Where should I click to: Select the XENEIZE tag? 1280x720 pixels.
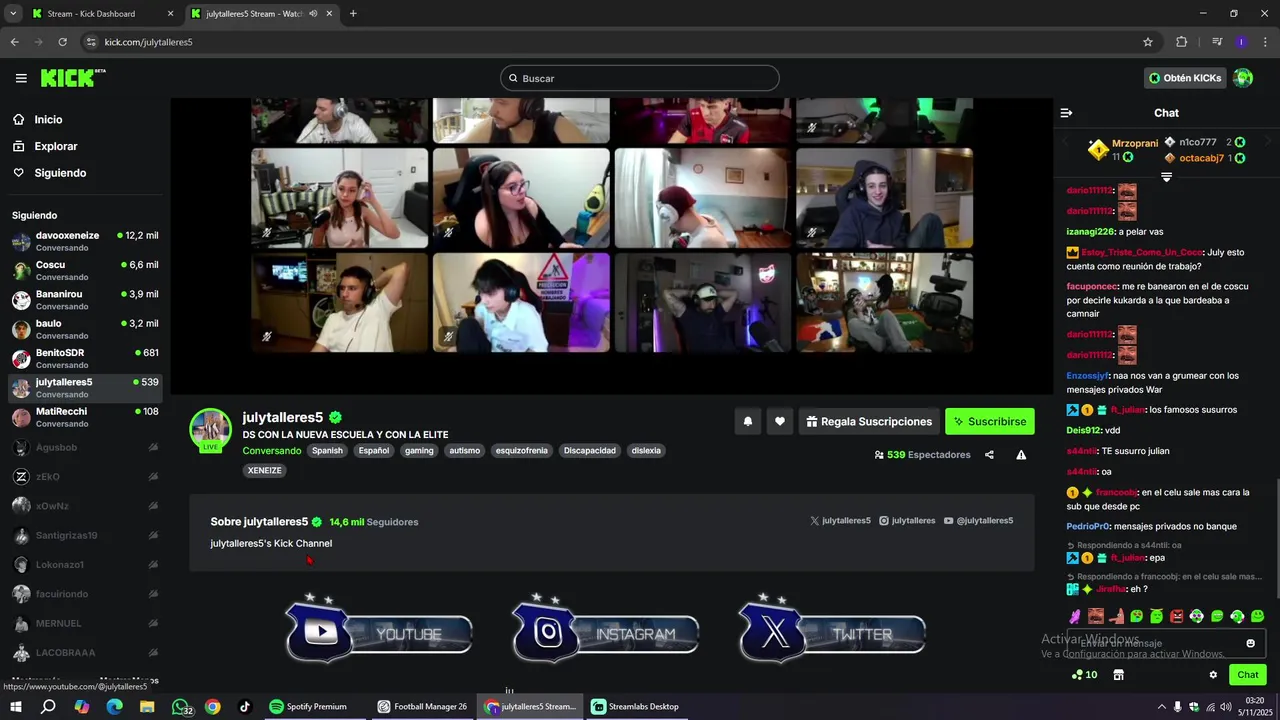265,471
